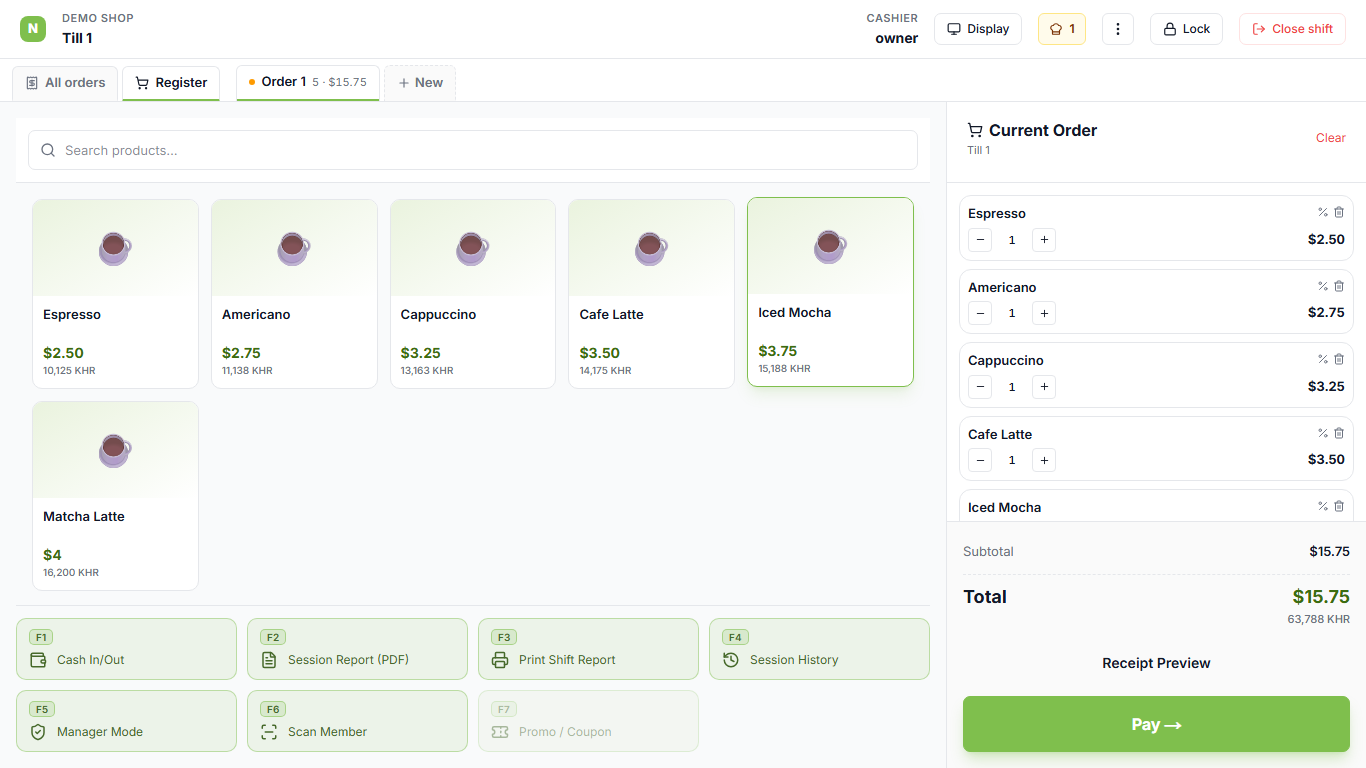
Task: Open the three-dot more options menu
Action: [1118, 29]
